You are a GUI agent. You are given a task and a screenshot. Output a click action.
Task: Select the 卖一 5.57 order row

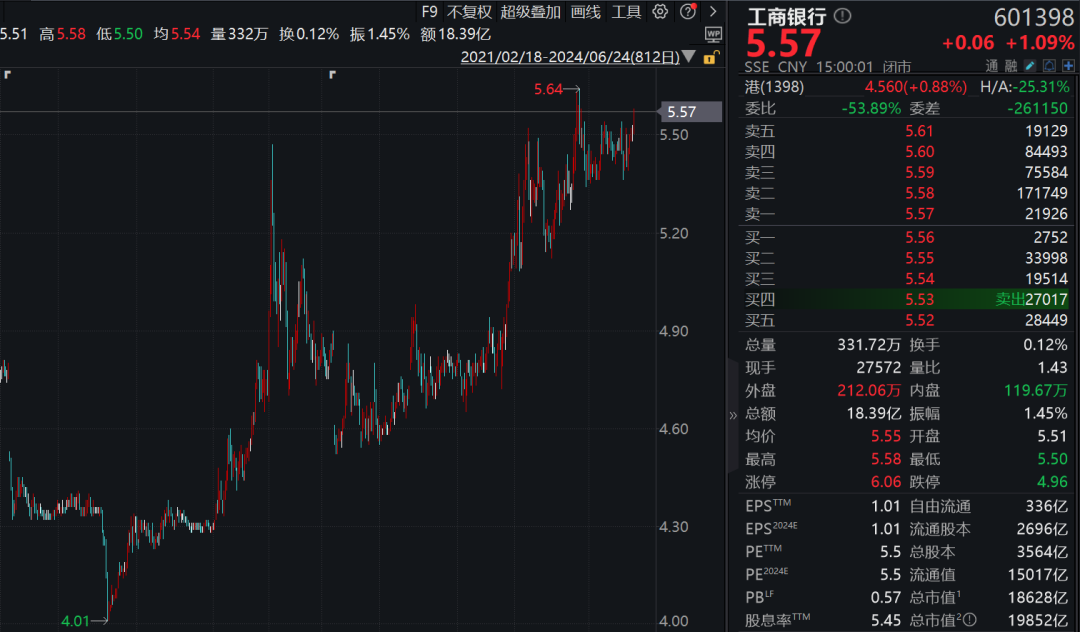tap(906, 214)
